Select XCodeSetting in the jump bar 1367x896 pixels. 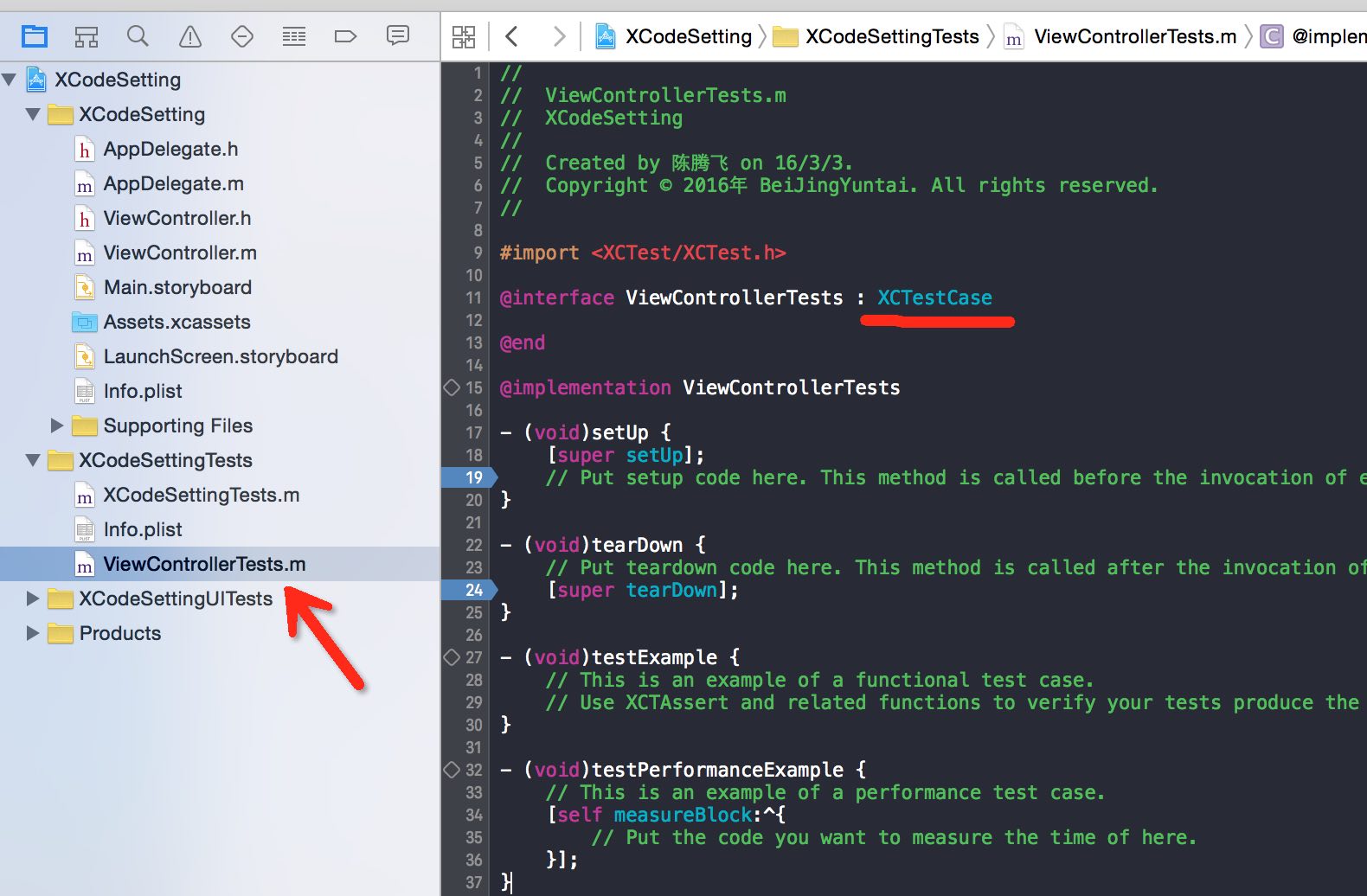[x=689, y=36]
